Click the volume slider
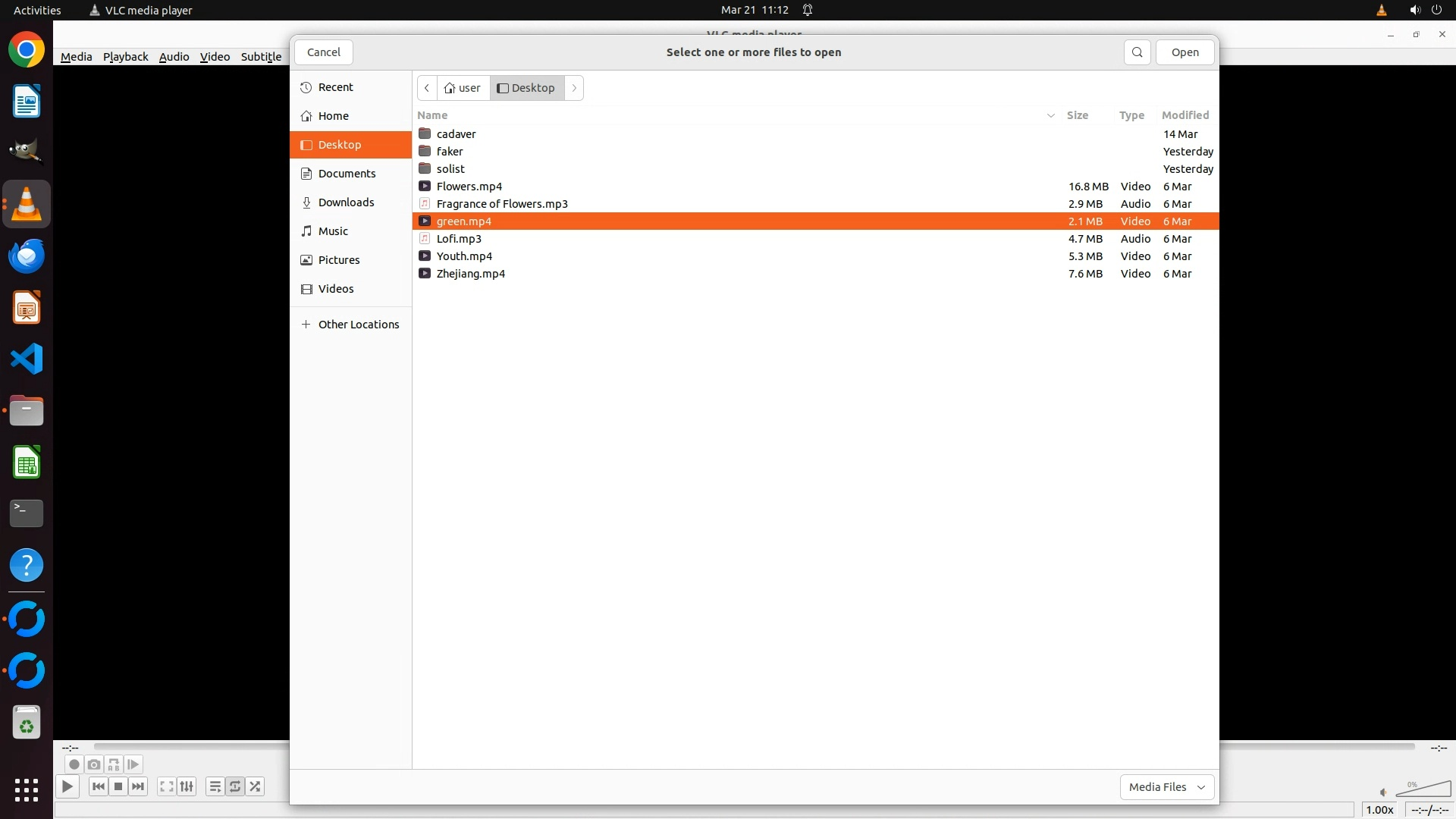The image size is (1456, 819). (x=1423, y=790)
